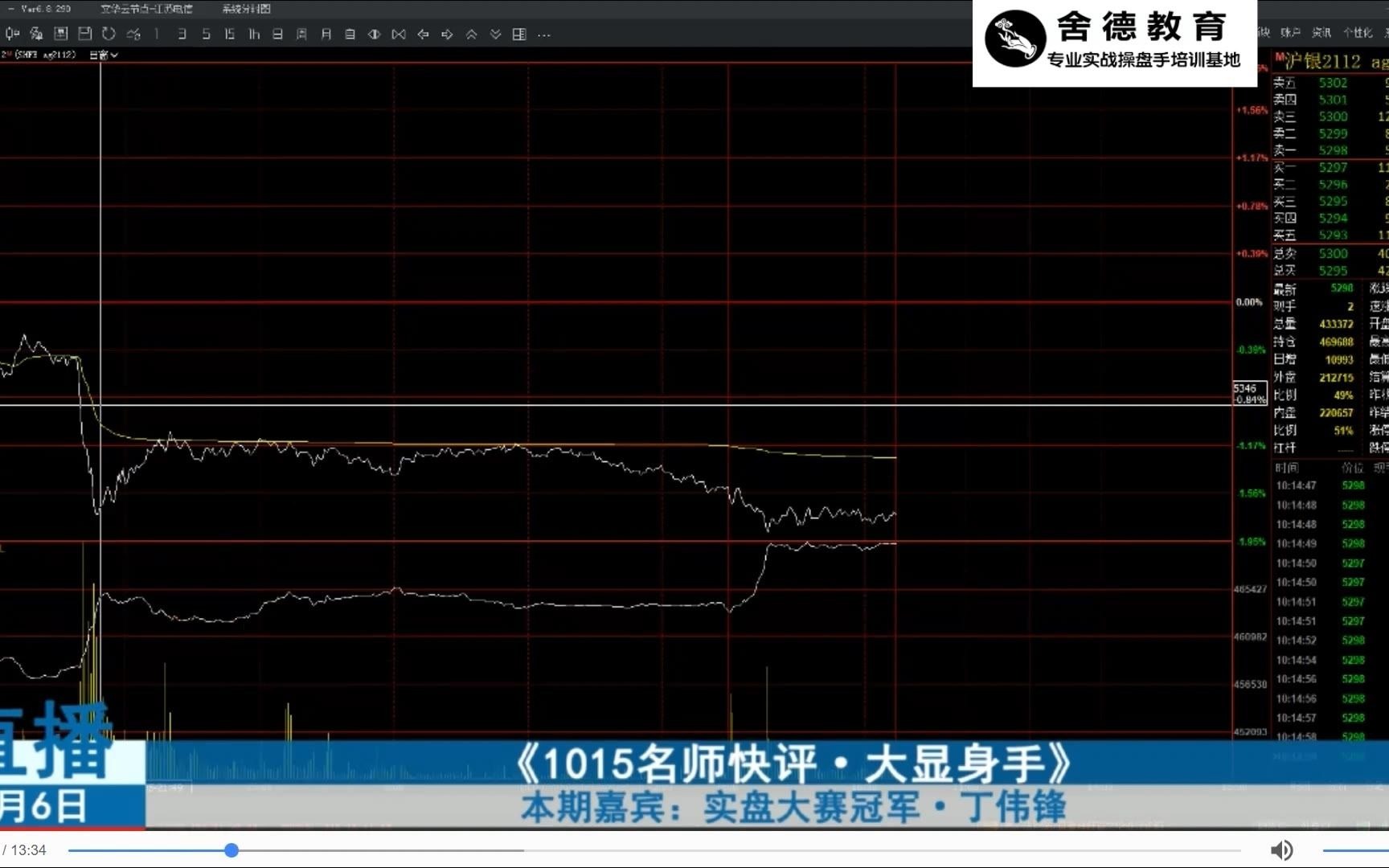The width and height of the screenshot is (1389, 868).
Task: Click 持仓 value 469688
Action: point(1336,342)
